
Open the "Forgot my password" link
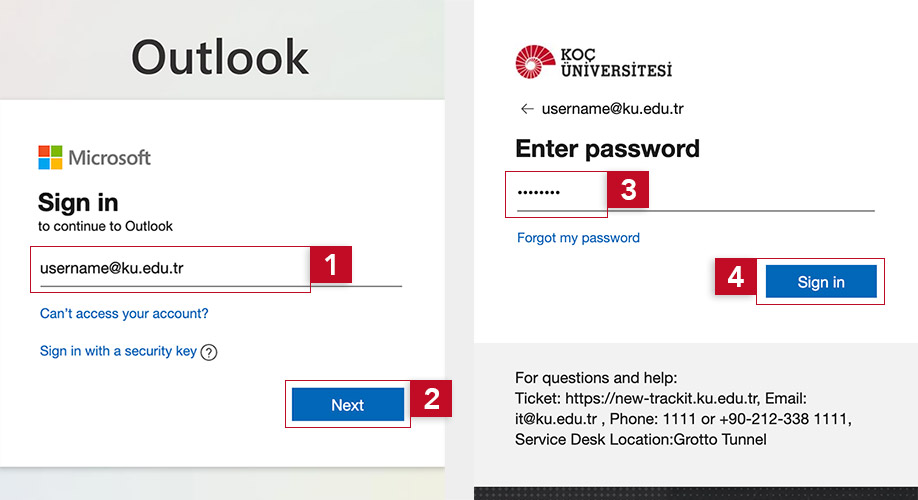click(x=578, y=238)
